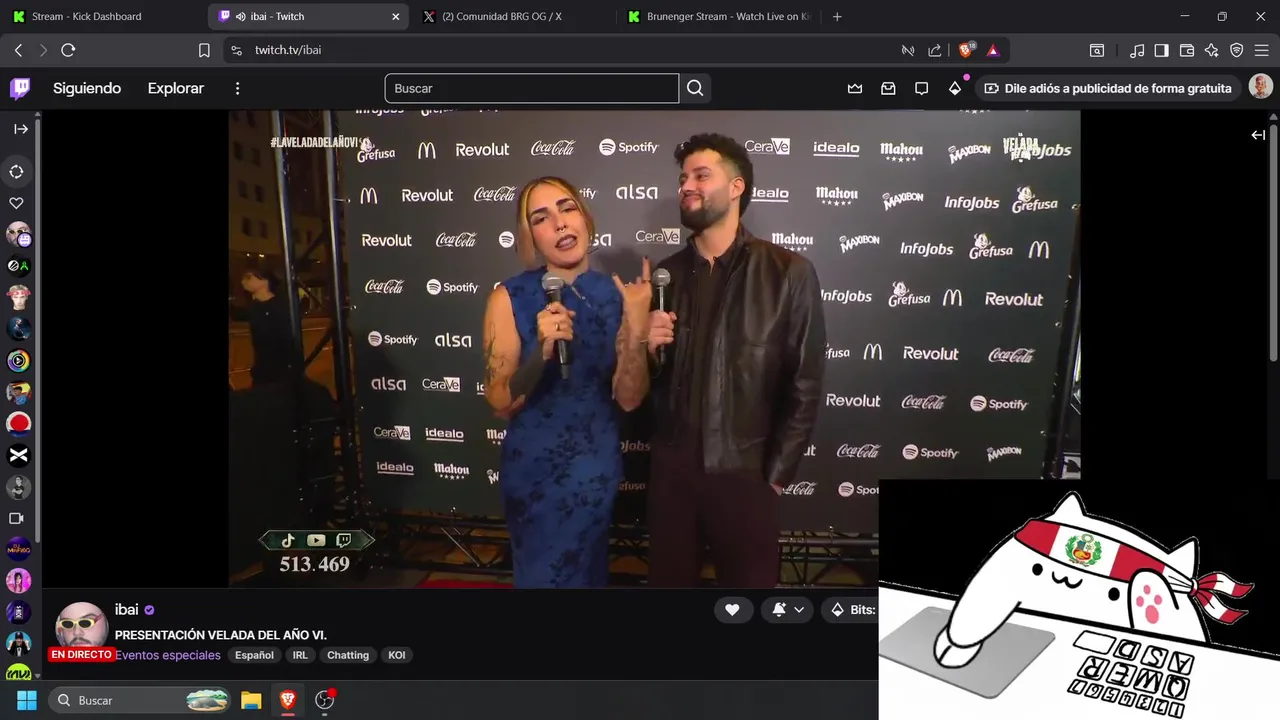Viewport: 1280px width, 720px height.
Task: Open Brave Leo AI sparkle icon
Action: tap(1211, 50)
